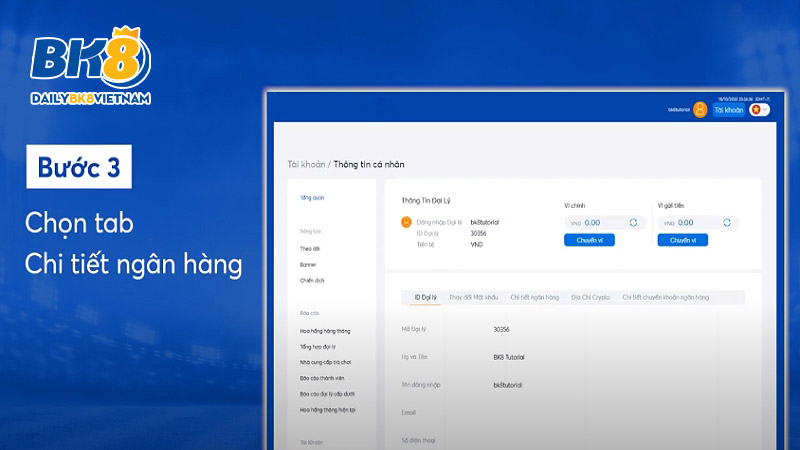The width and height of the screenshot is (800, 450).
Task: Click Chuyển ví under Ví gửi tiền
Action: 683,240
